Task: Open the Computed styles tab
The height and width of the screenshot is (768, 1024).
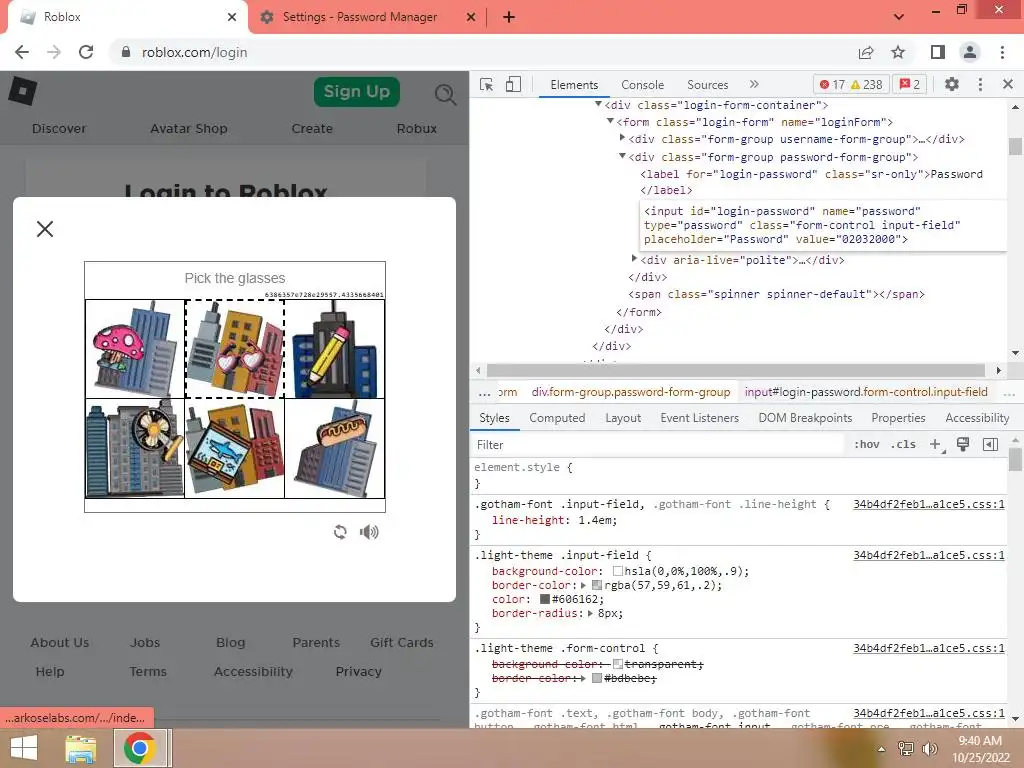Action: point(557,418)
